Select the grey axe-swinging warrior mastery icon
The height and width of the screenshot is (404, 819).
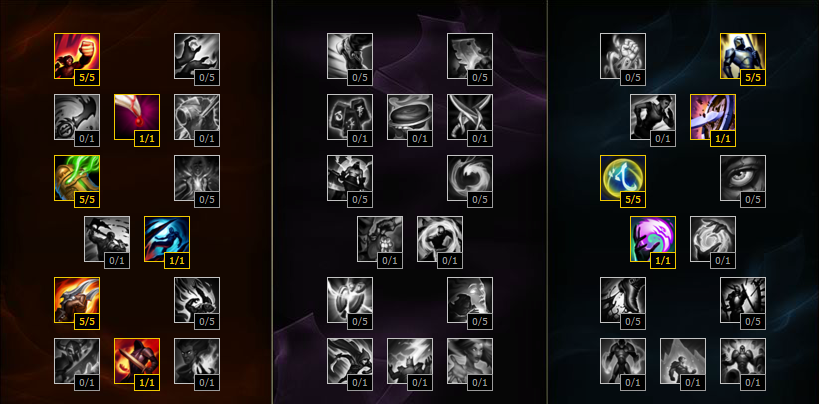[107, 239]
